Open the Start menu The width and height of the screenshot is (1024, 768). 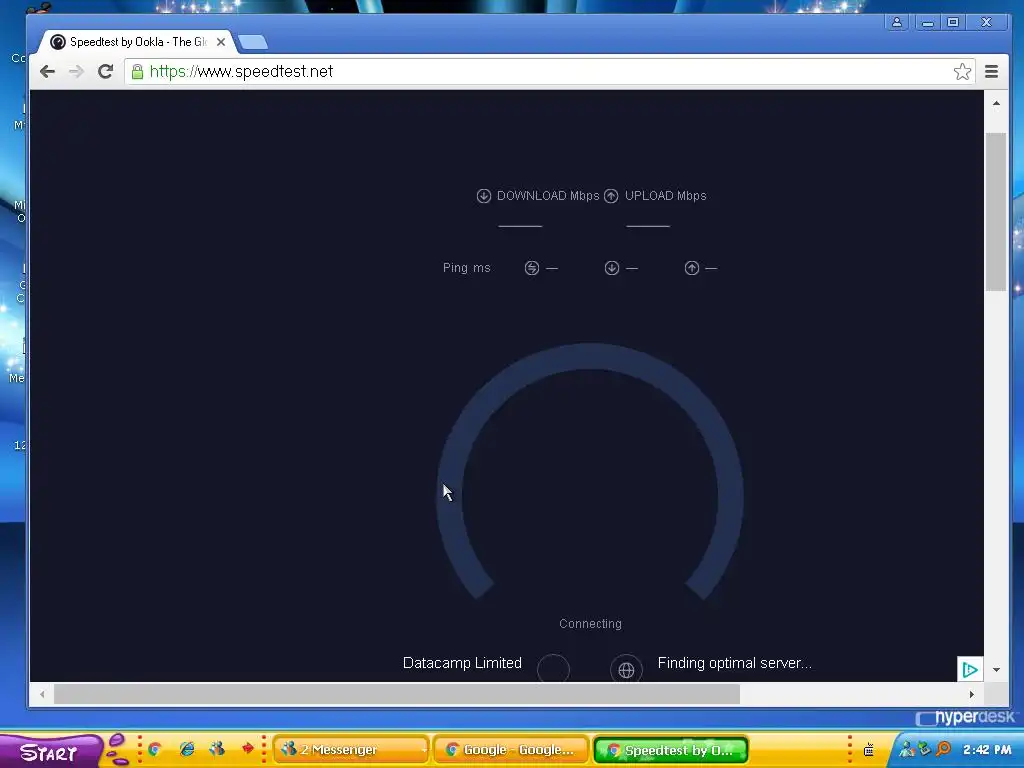[x=50, y=752]
